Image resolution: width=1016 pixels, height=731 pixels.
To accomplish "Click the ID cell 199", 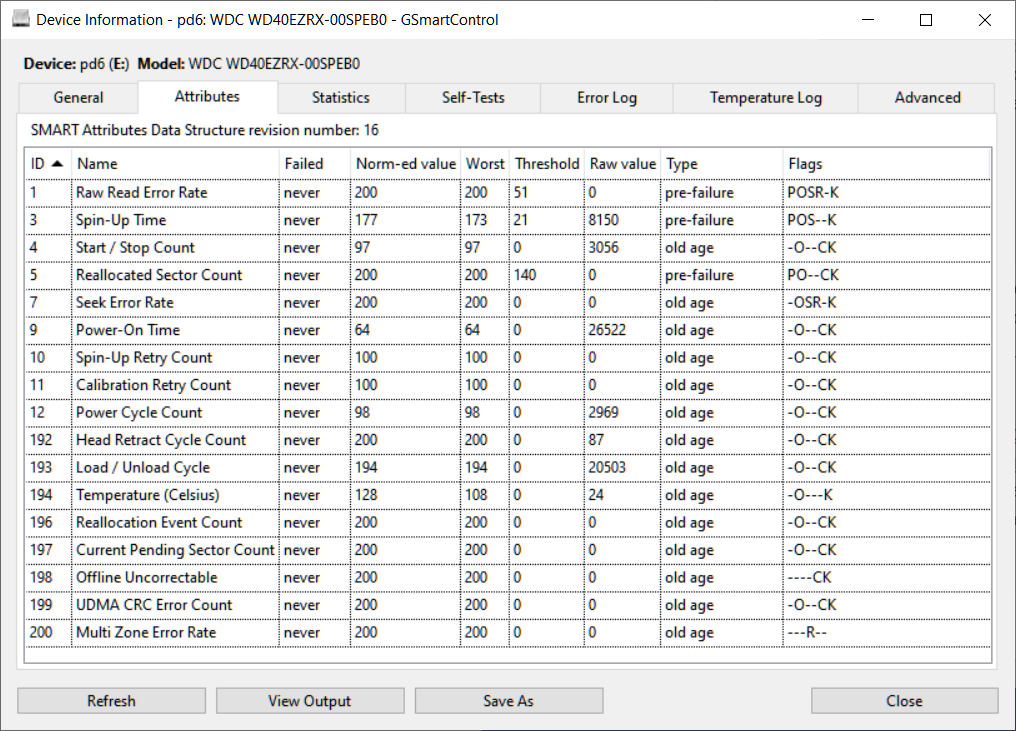I will (41, 605).
